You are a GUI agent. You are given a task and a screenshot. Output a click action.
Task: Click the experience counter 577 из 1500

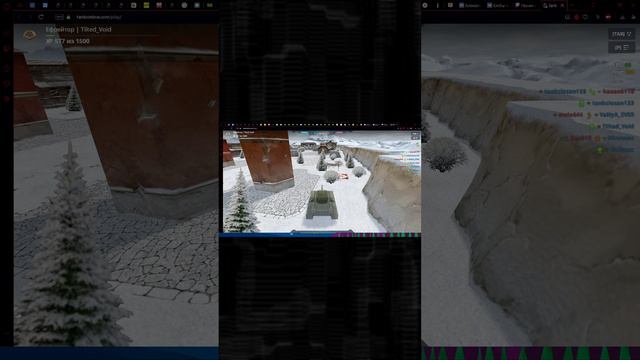pos(68,41)
